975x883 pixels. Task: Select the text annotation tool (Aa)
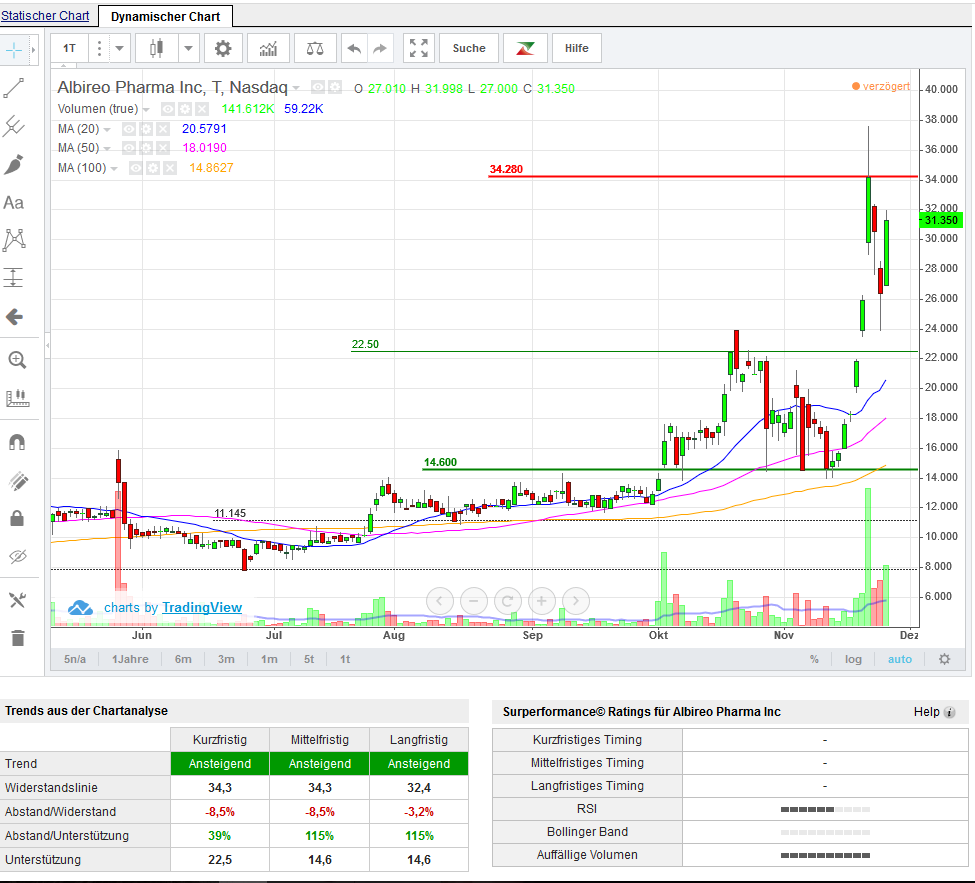point(14,203)
